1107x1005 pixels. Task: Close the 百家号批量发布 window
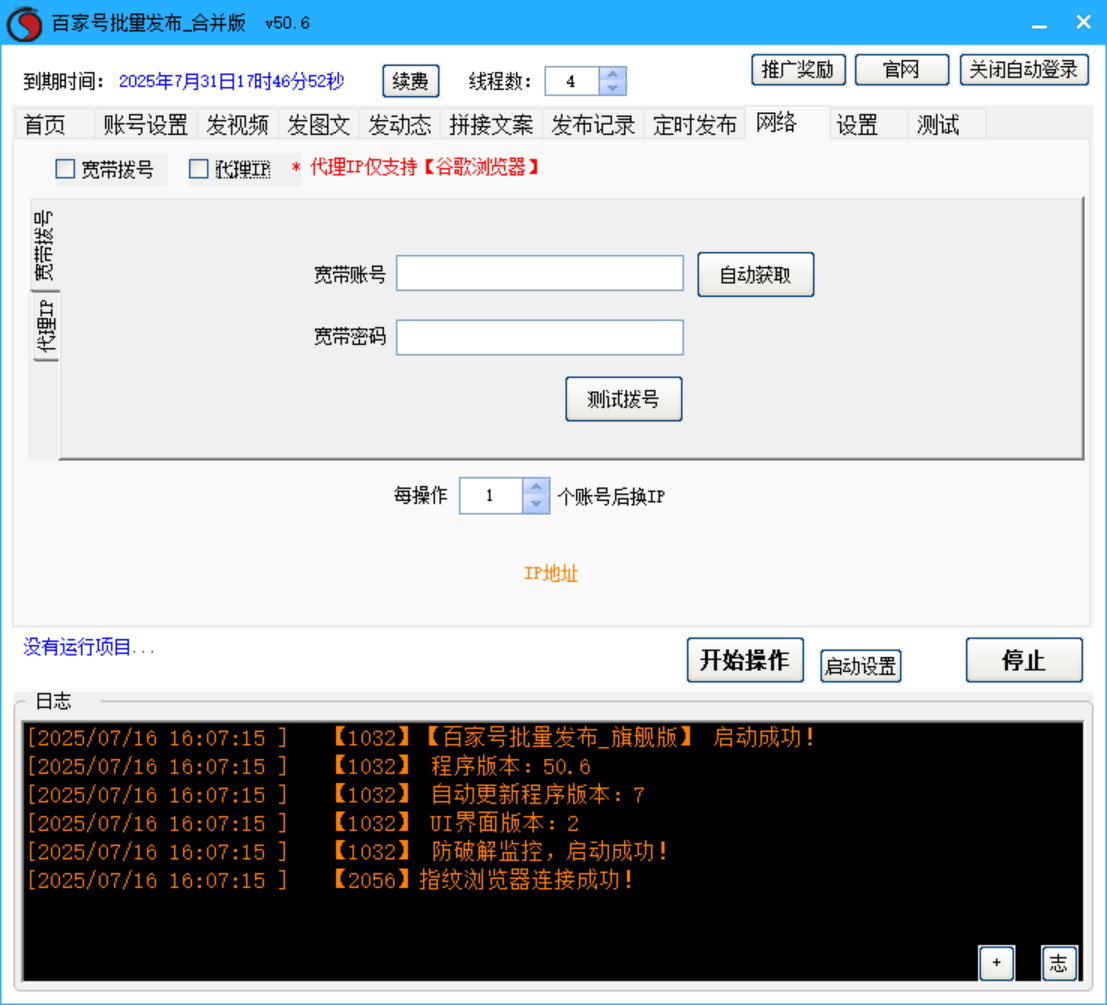coord(1084,23)
